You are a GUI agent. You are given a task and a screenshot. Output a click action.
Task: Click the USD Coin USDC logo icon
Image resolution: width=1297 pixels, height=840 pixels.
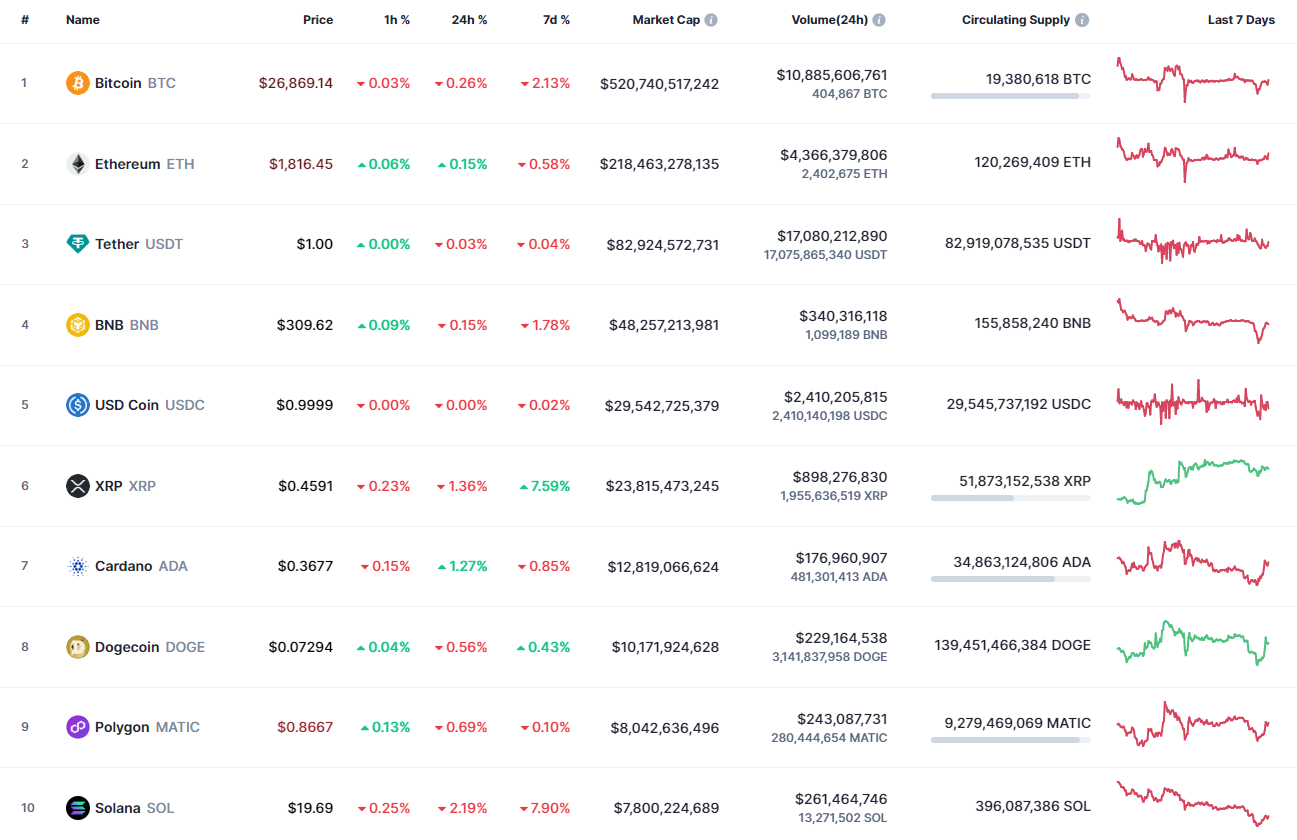[x=76, y=405]
